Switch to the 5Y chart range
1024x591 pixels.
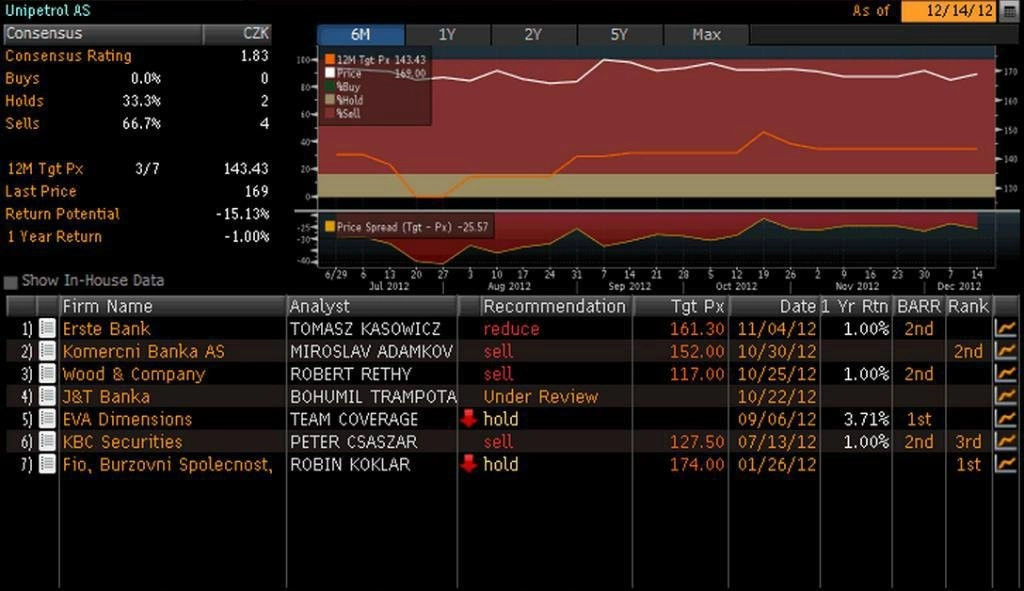click(x=619, y=35)
